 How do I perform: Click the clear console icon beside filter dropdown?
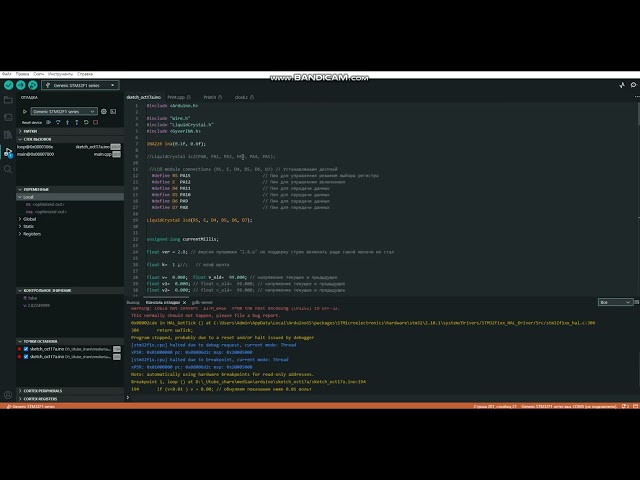point(637,302)
